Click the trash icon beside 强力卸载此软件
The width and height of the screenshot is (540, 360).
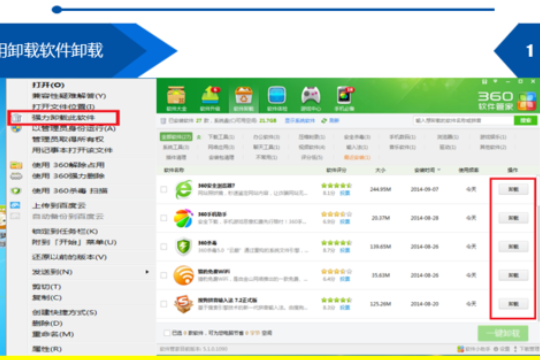click(16, 118)
